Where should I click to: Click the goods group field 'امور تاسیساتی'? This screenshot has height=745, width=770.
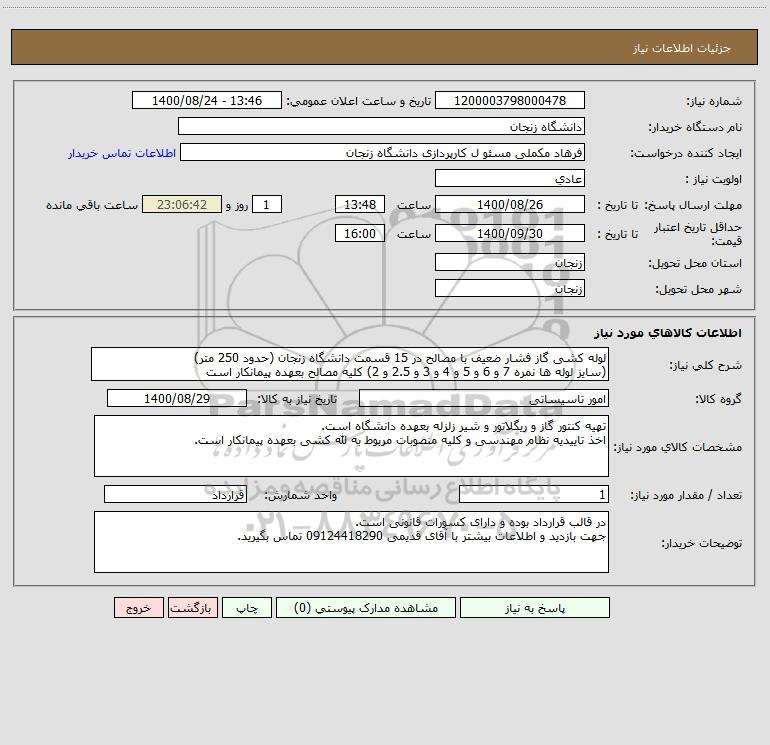(484, 398)
